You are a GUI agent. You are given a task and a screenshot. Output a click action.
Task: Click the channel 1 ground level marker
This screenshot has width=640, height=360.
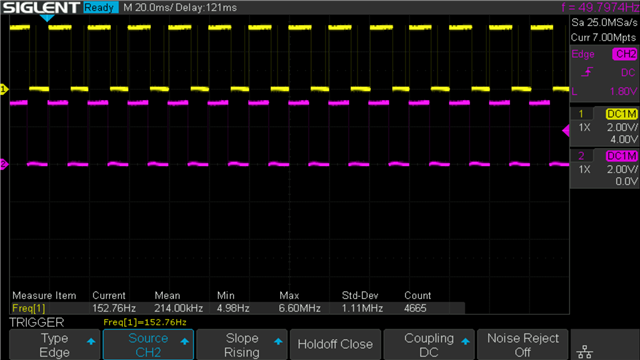click(4, 89)
